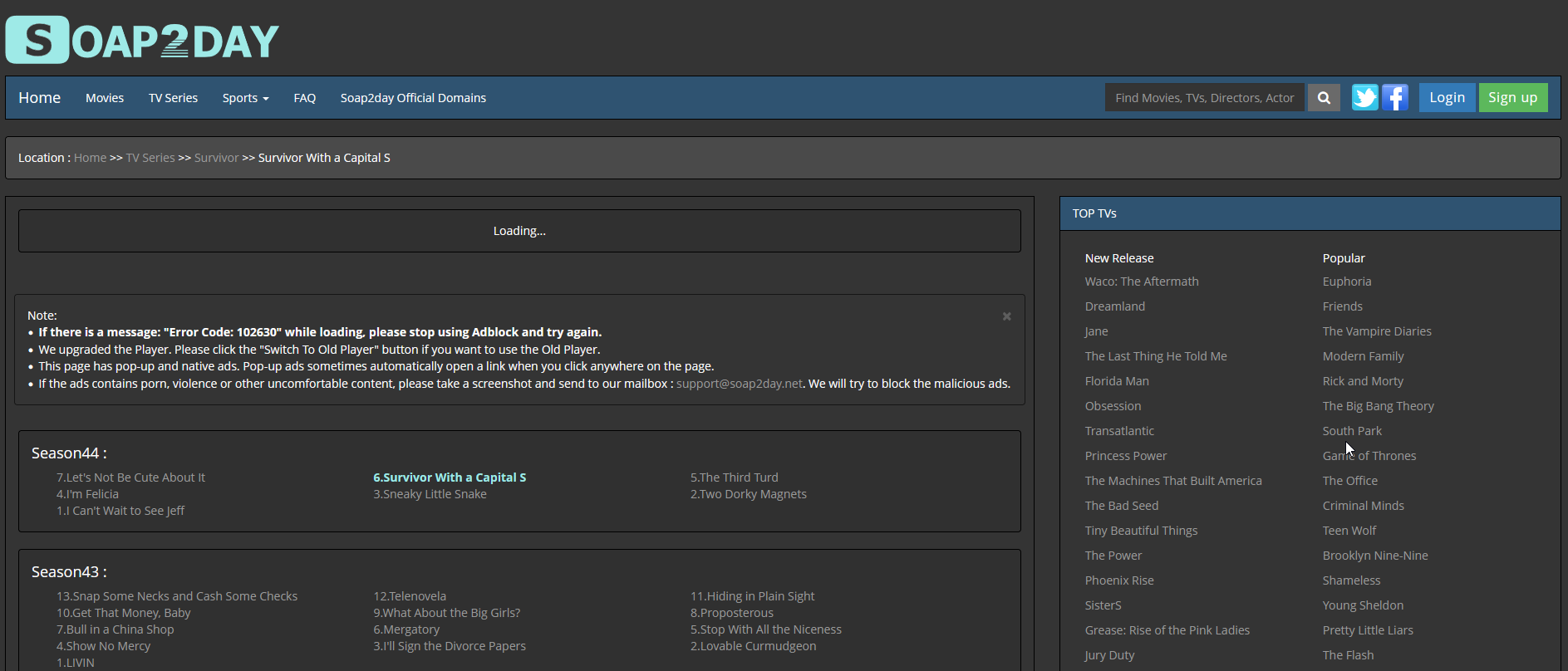The image size is (1568, 671).
Task: Open Brooklyn Nine-Nine link
Action: tap(1375, 556)
